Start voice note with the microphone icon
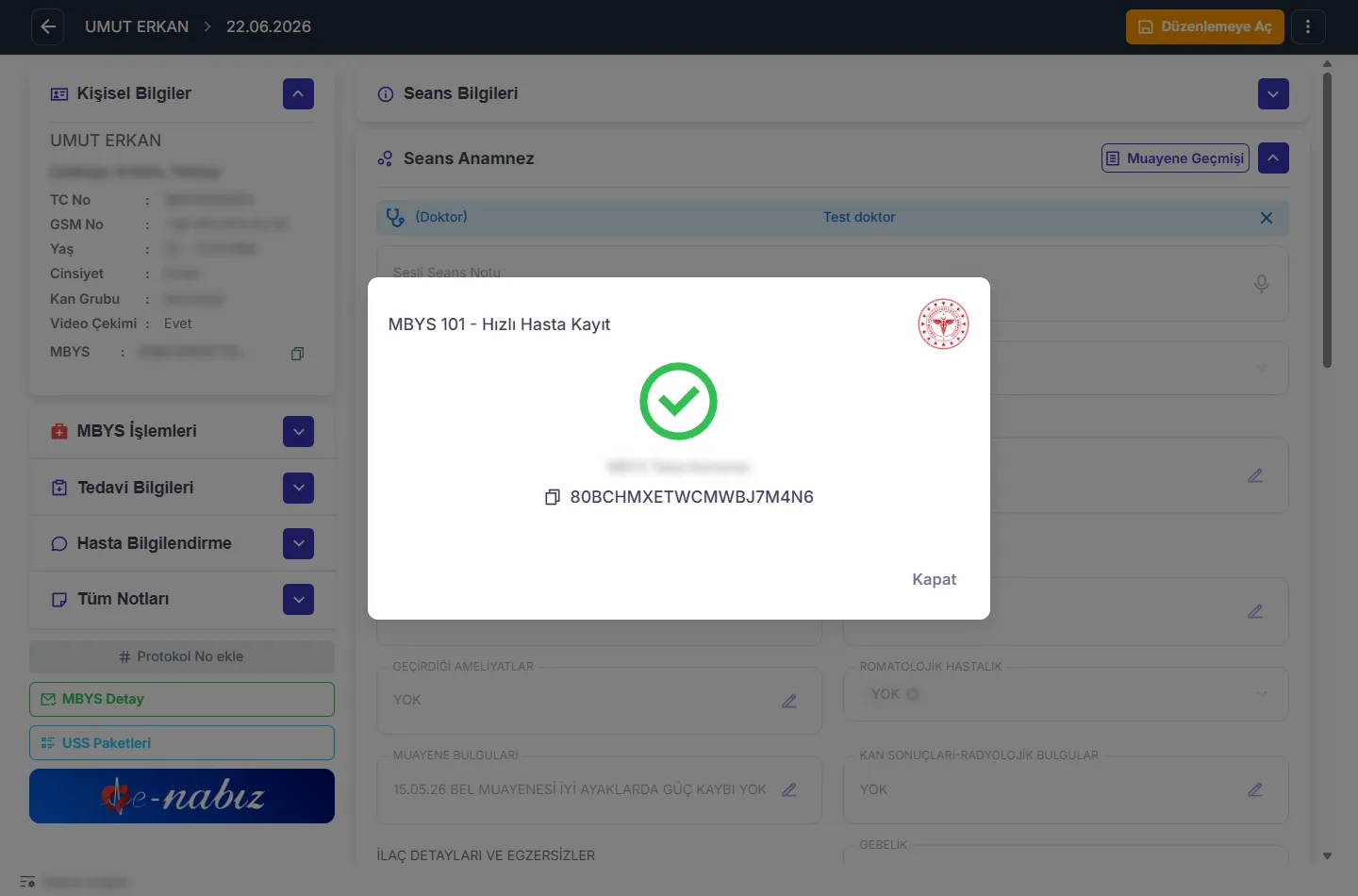The width and height of the screenshot is (1358, 896). (1262, 284)
